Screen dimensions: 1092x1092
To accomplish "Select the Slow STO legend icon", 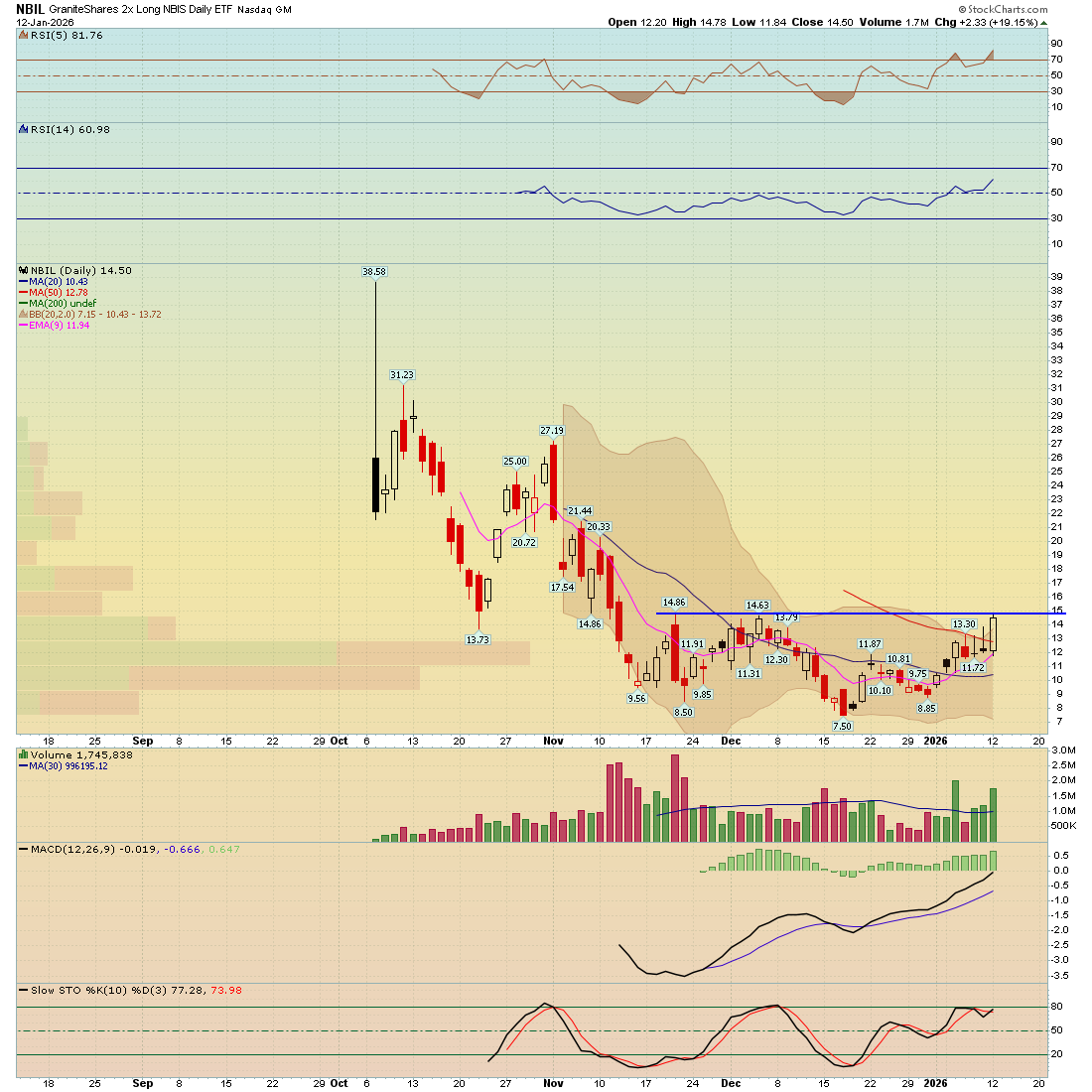I will (x=22, y=990).
